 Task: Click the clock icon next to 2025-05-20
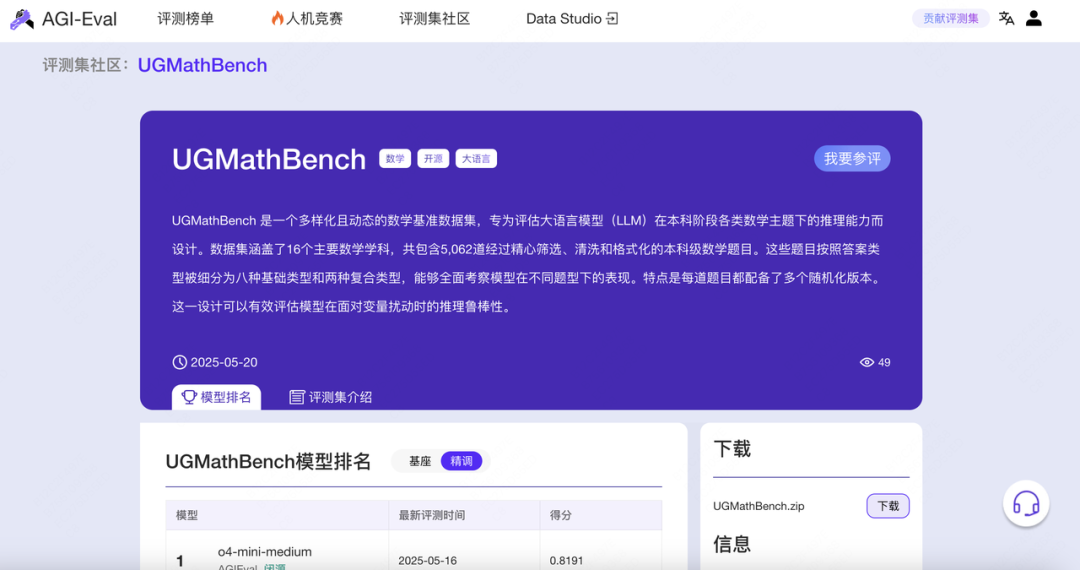click(x=179, y=362)
